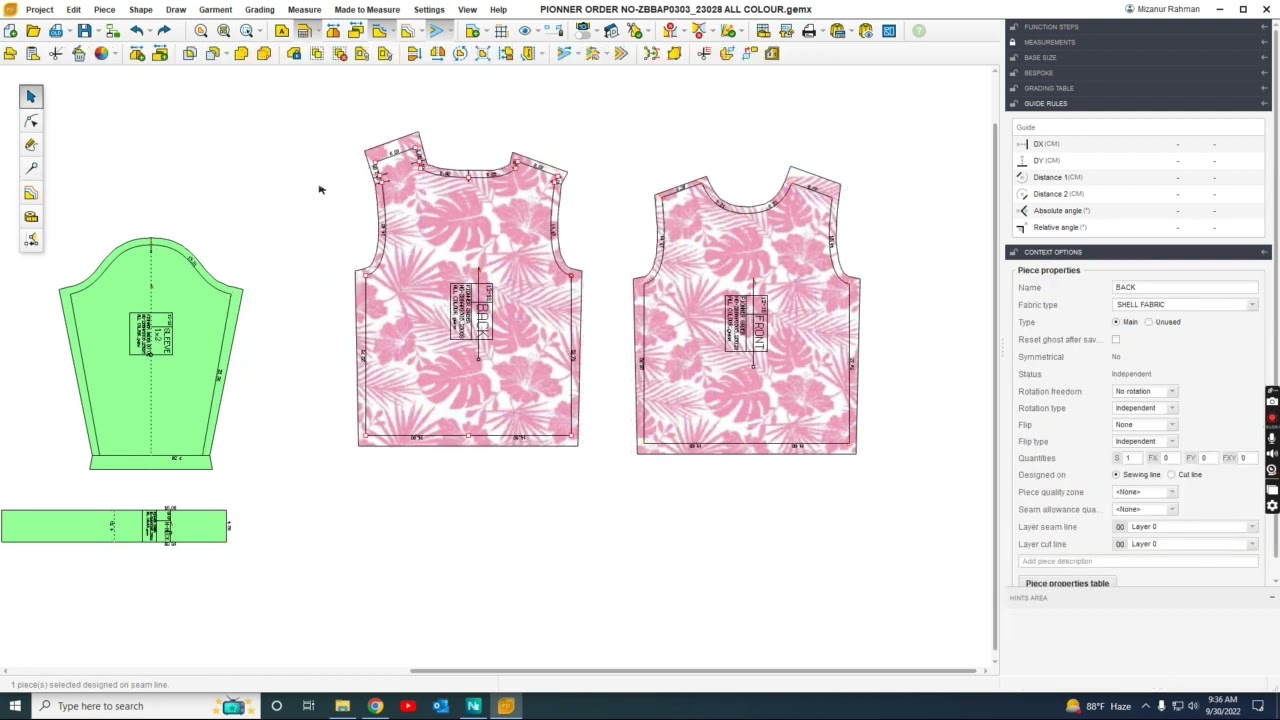Image resolution: width=1280 pixels, height=720 pixels.
Task: Toggle the eye visibility icon in toolbar
Action: point(525,31)
